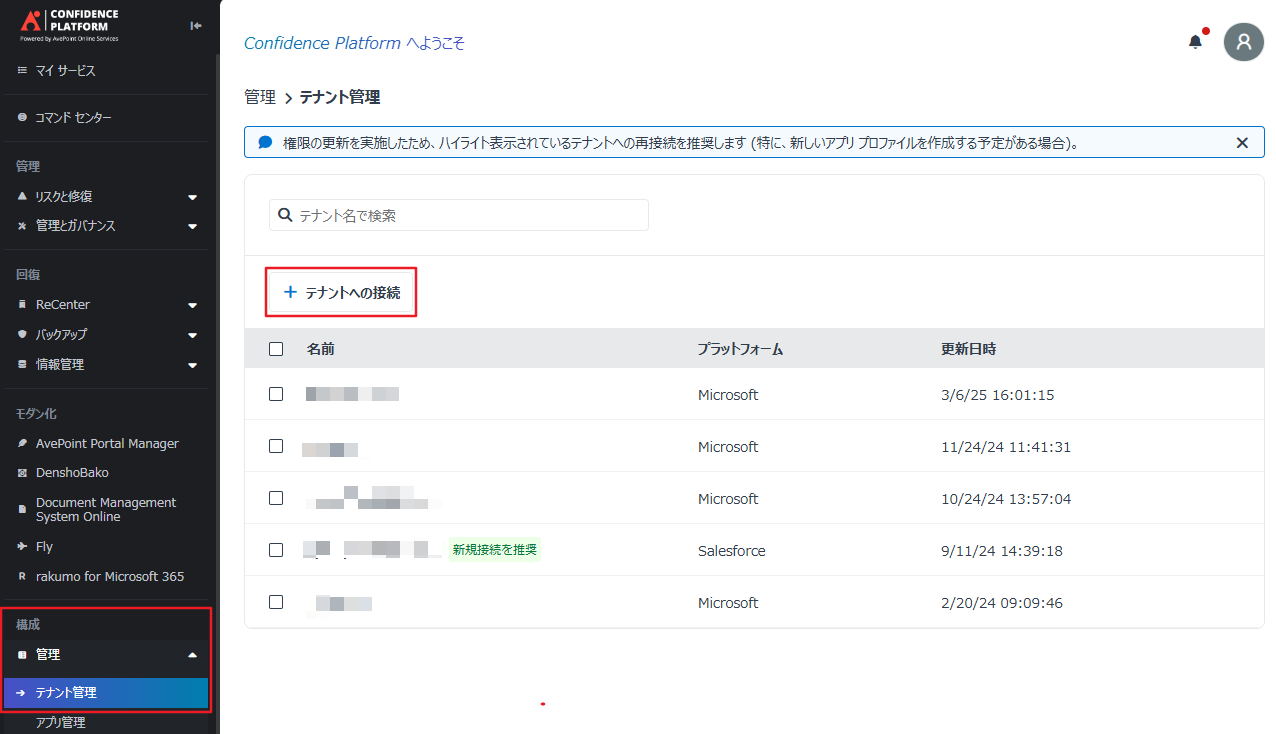Click the speech bubble info icon
This screenshot has height=734, width=1276.
(x=265, y=142)
